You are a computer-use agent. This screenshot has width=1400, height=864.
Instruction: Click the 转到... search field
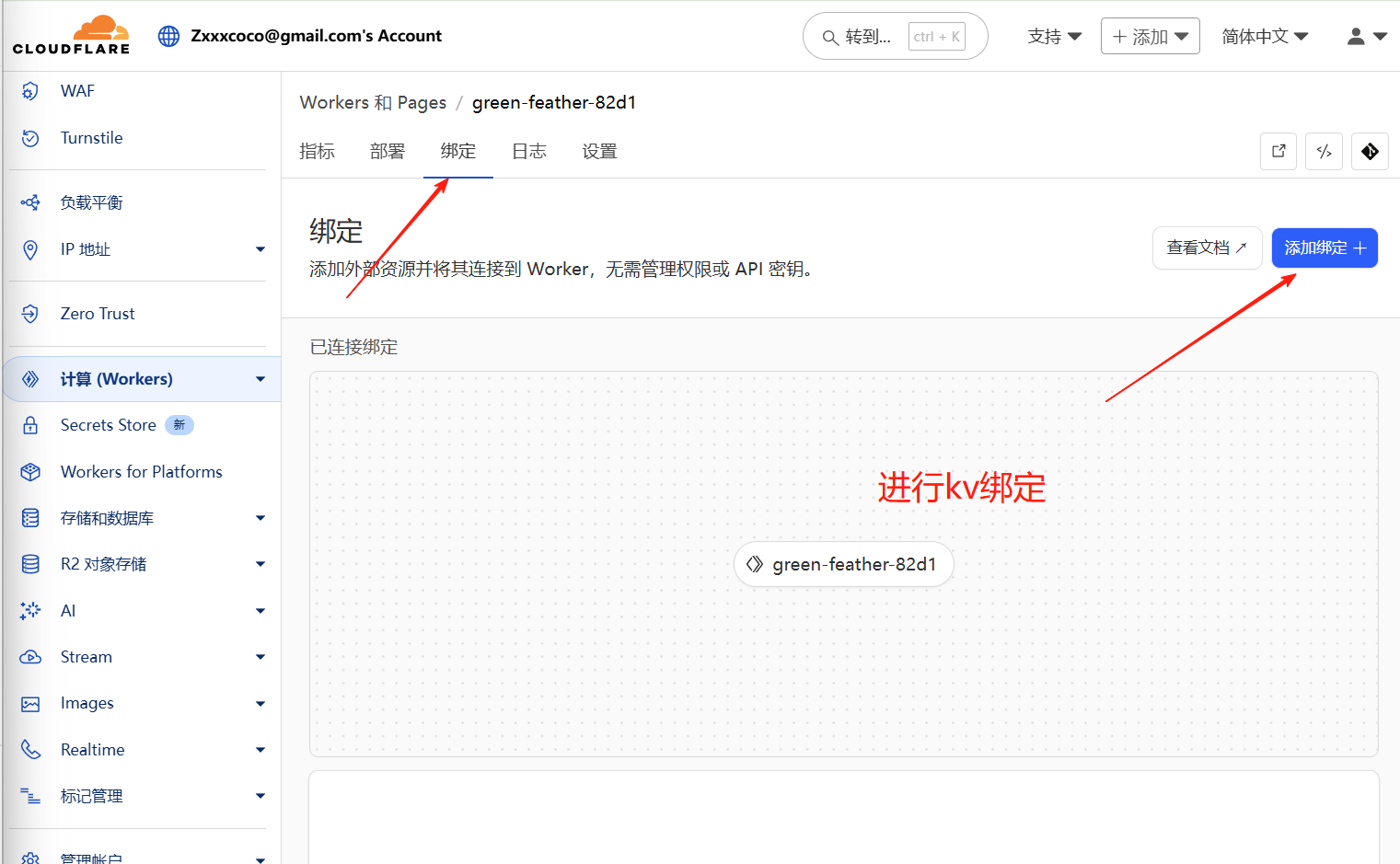tap(896, 37)
